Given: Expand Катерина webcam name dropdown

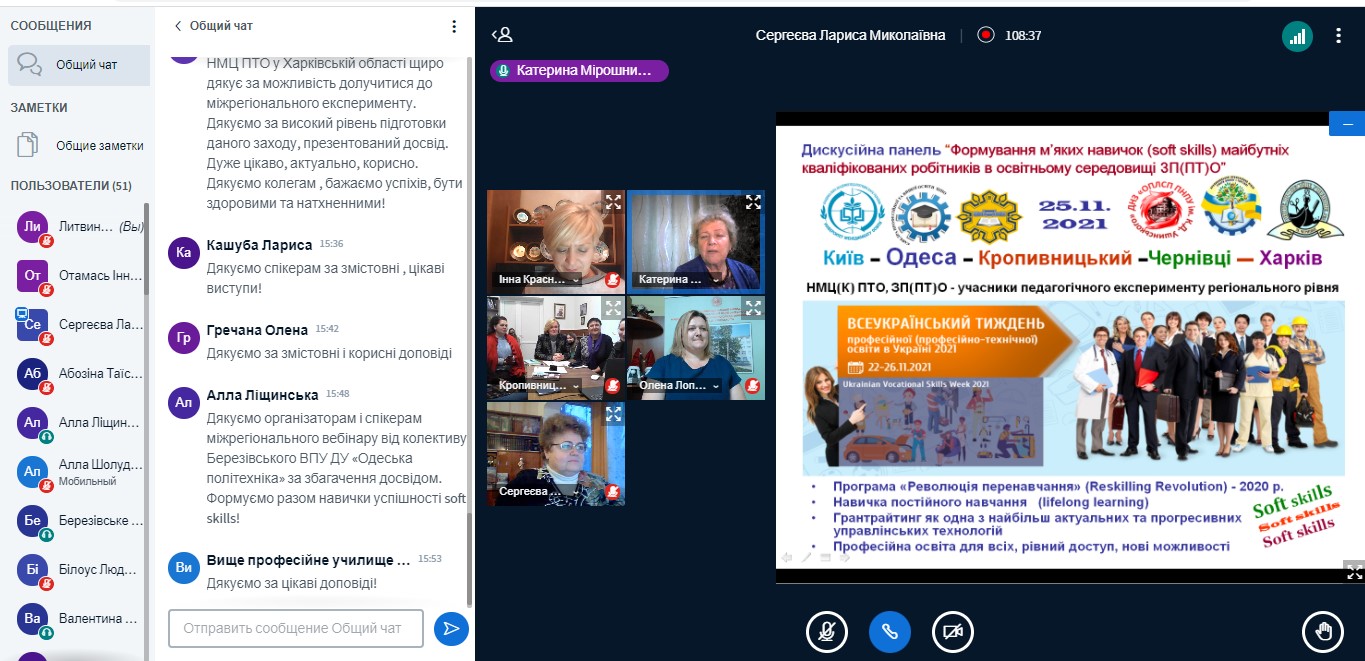Looking at the screenshot, I should click(718, 280).
